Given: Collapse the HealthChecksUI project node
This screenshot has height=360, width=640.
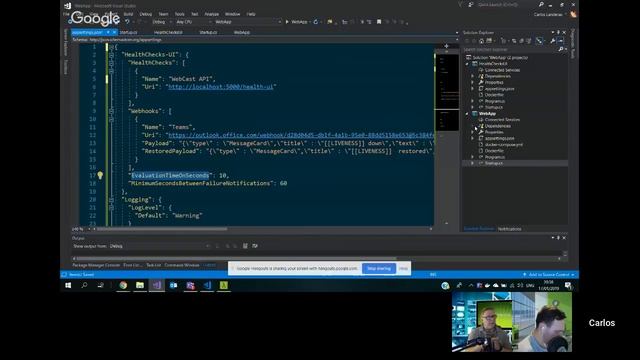Looking at the screenshot, I should pyautogui.click(x=467, y=64).
